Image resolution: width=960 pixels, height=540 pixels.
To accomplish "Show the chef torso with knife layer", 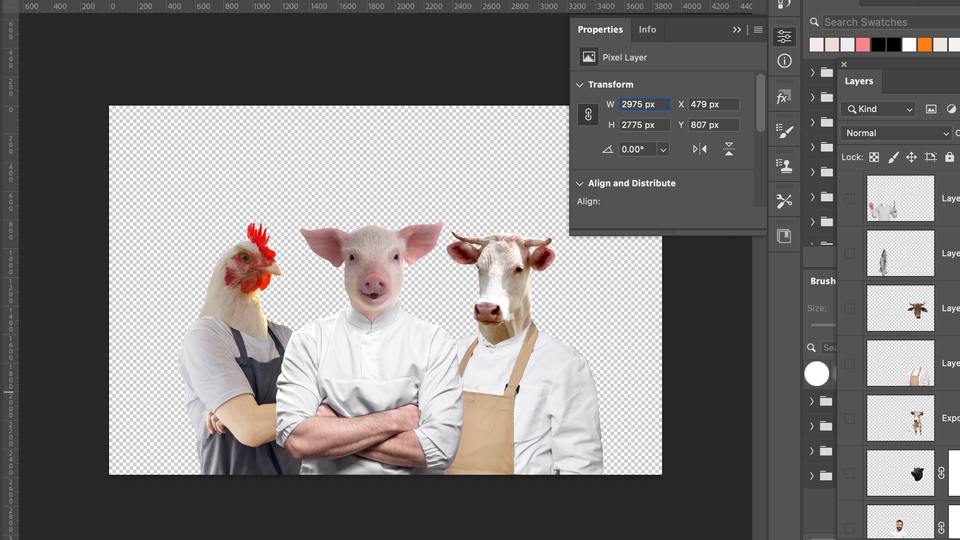I will point(850,198).
